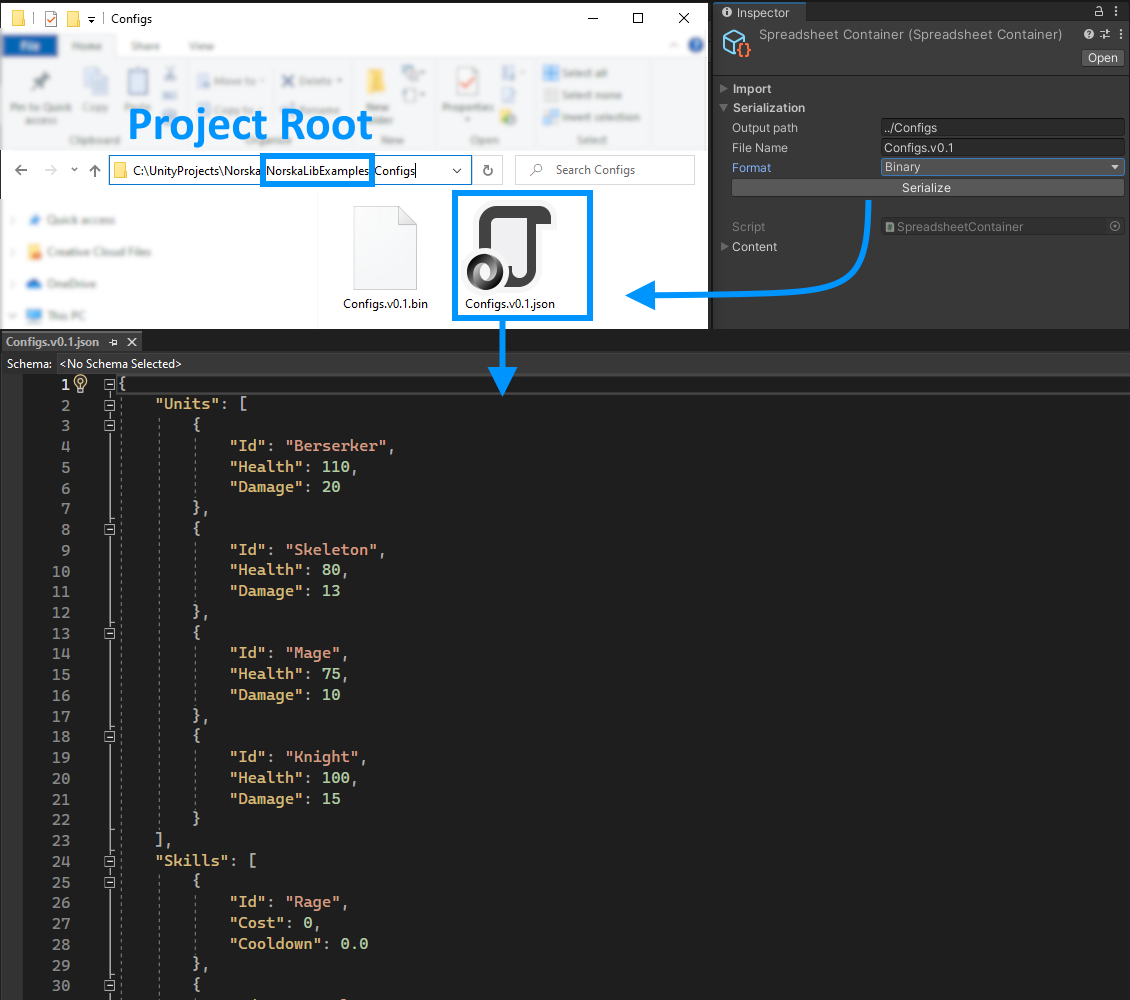Collapse the Units array at line 2

click(x=110, y=406)
